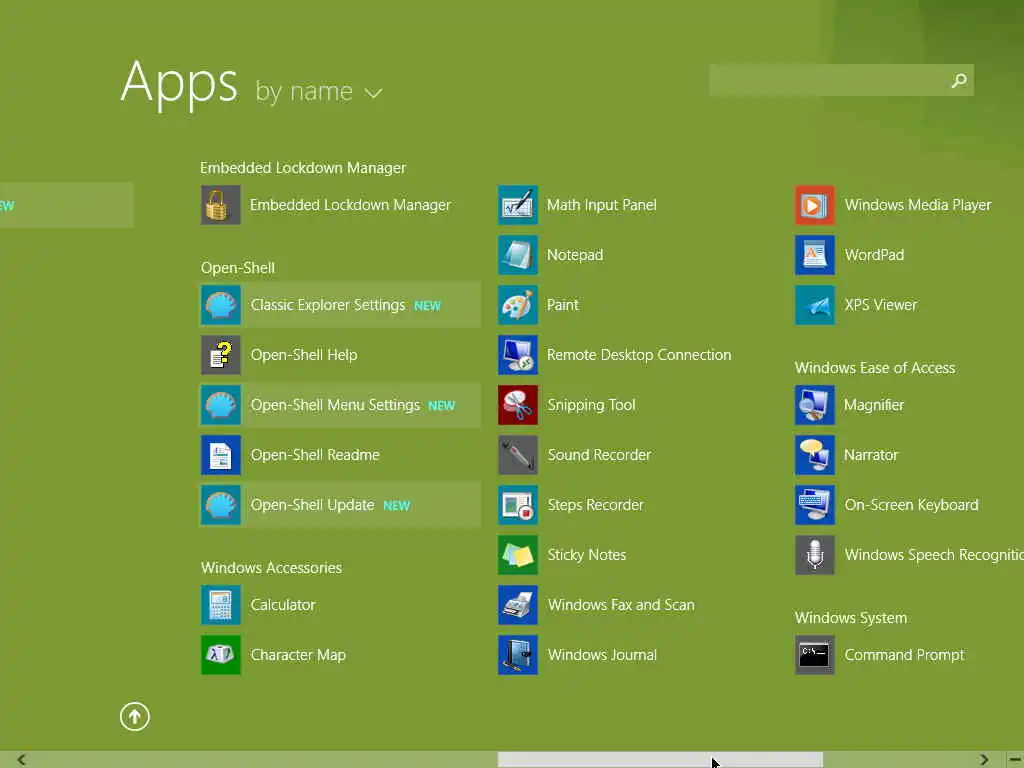
Task: Open the Windows Journal icon
Action: point(518,655)
